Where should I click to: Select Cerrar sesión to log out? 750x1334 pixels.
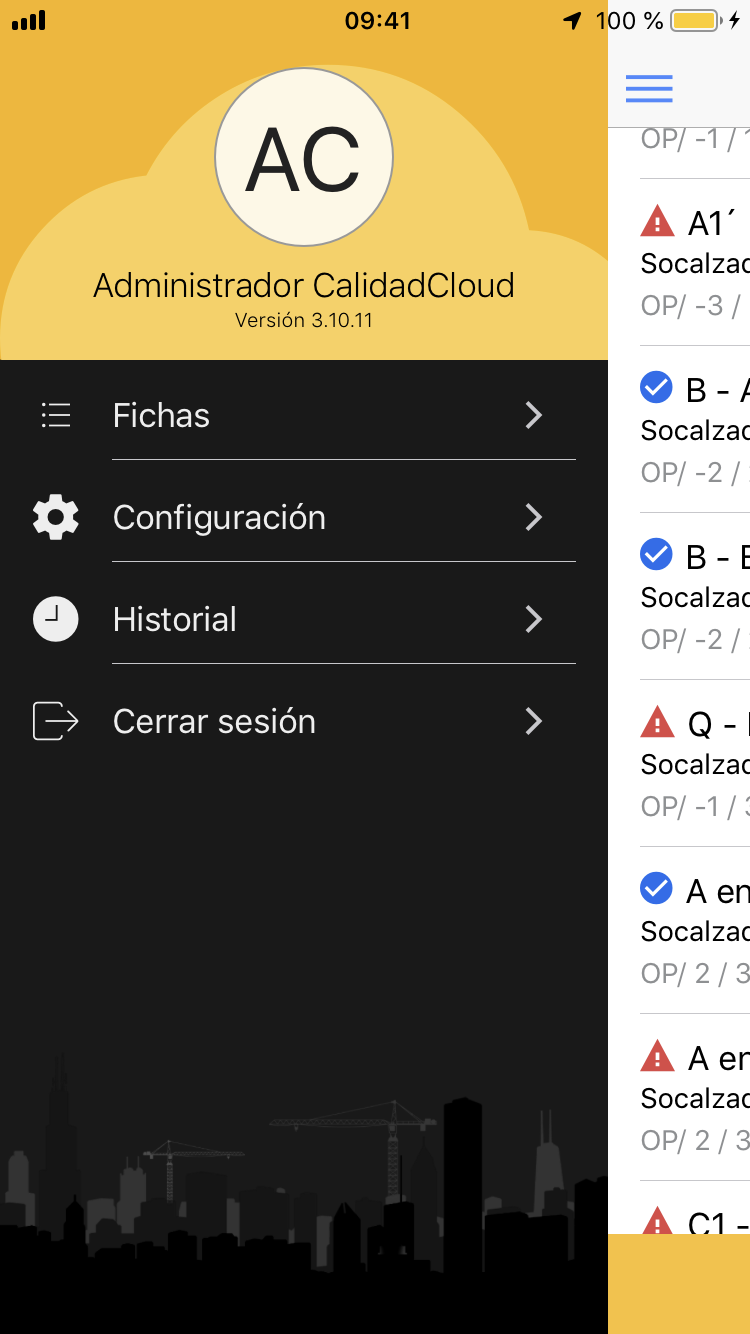tap(214, 721)
